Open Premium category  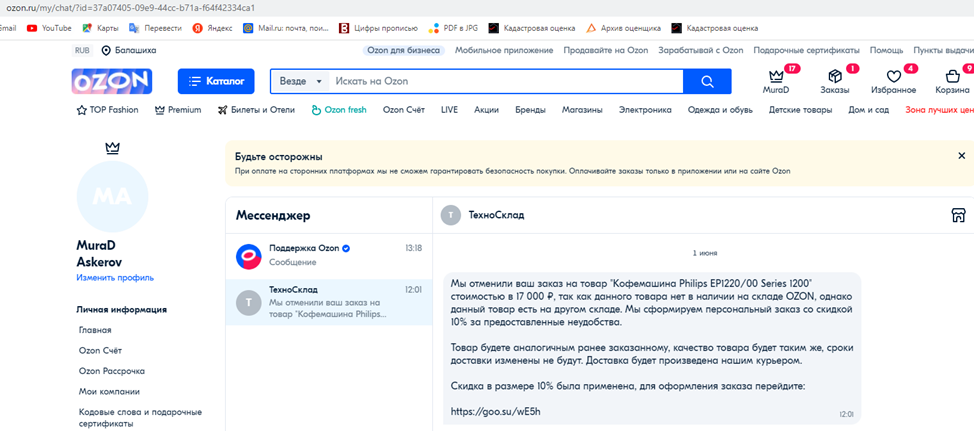(x=178, y=110)
